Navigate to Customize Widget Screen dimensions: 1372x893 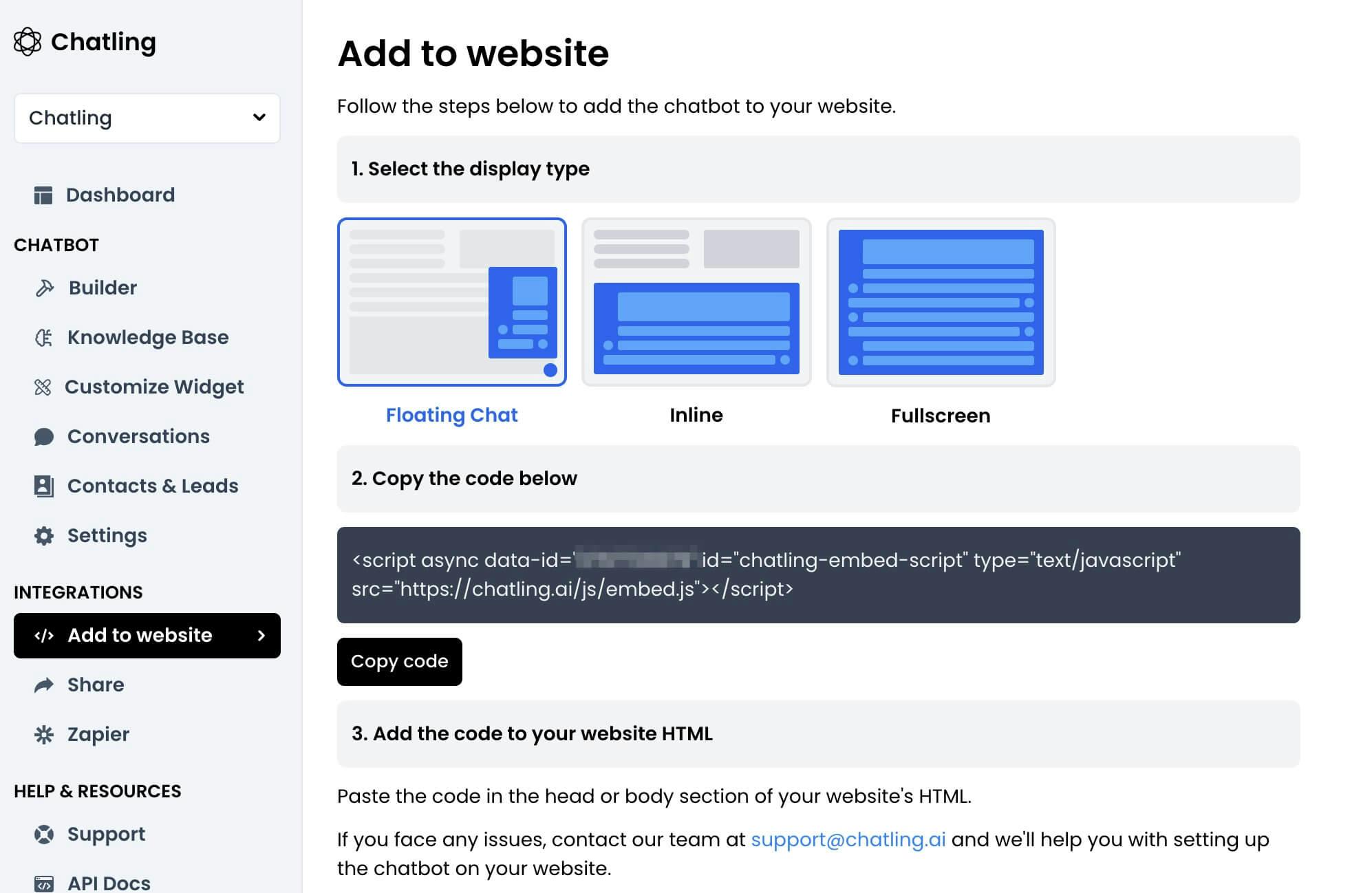pyautogui.click(x=154, y=387)
